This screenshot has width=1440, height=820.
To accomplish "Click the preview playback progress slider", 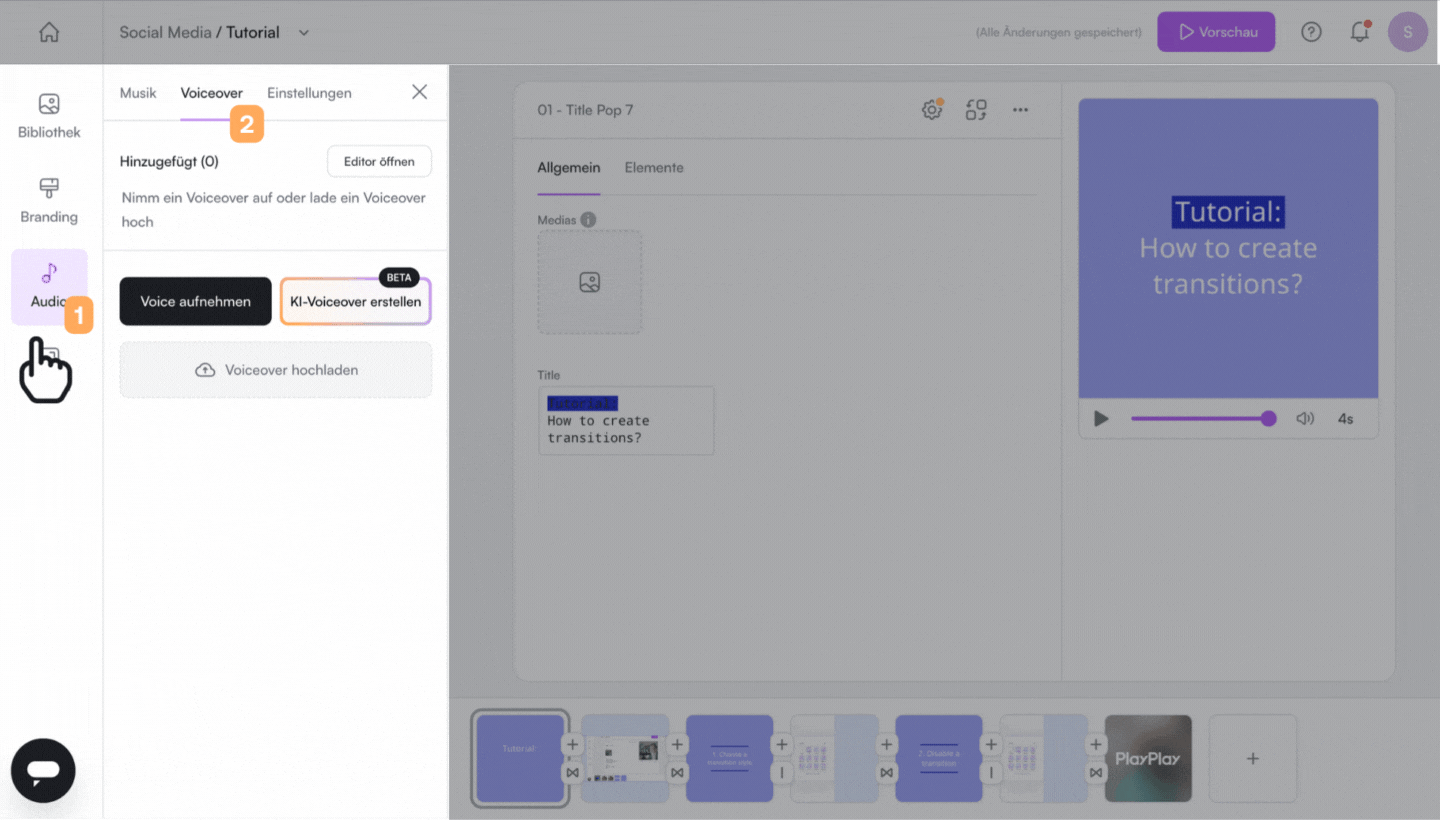I will coord(1204,418).
